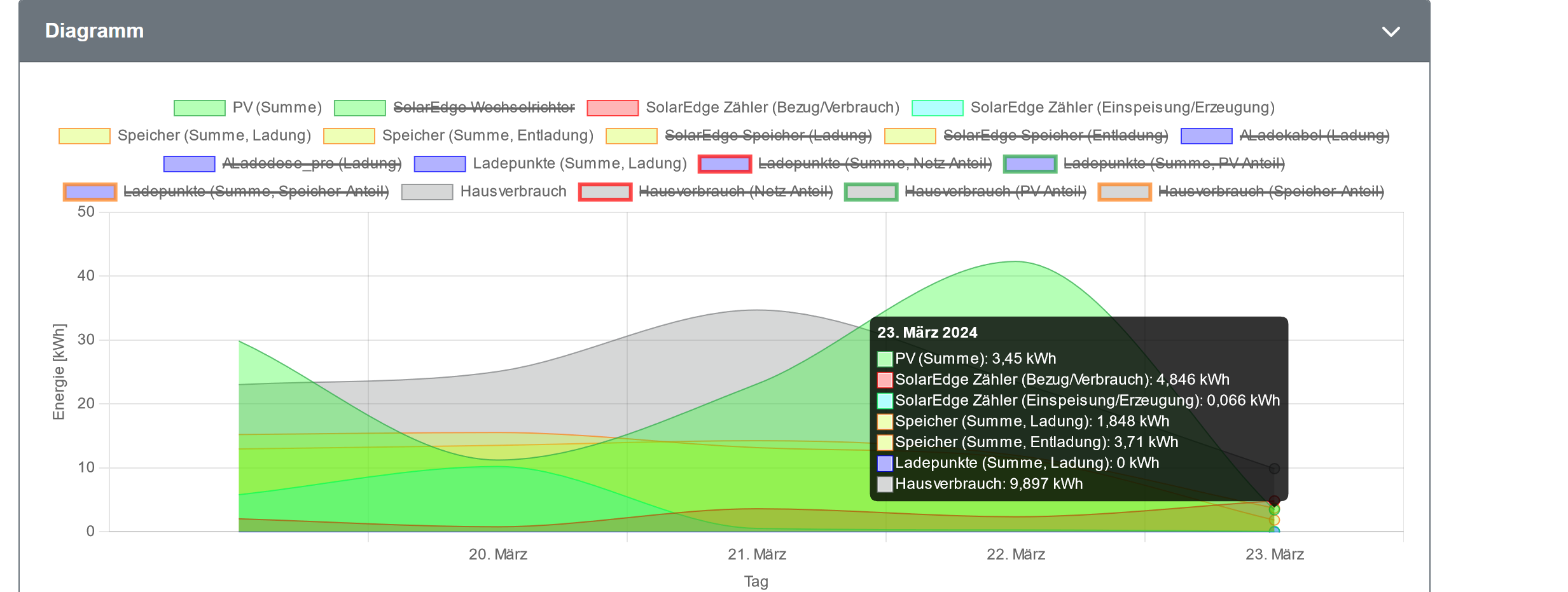Click the 21. März axis label

point(757,554)
